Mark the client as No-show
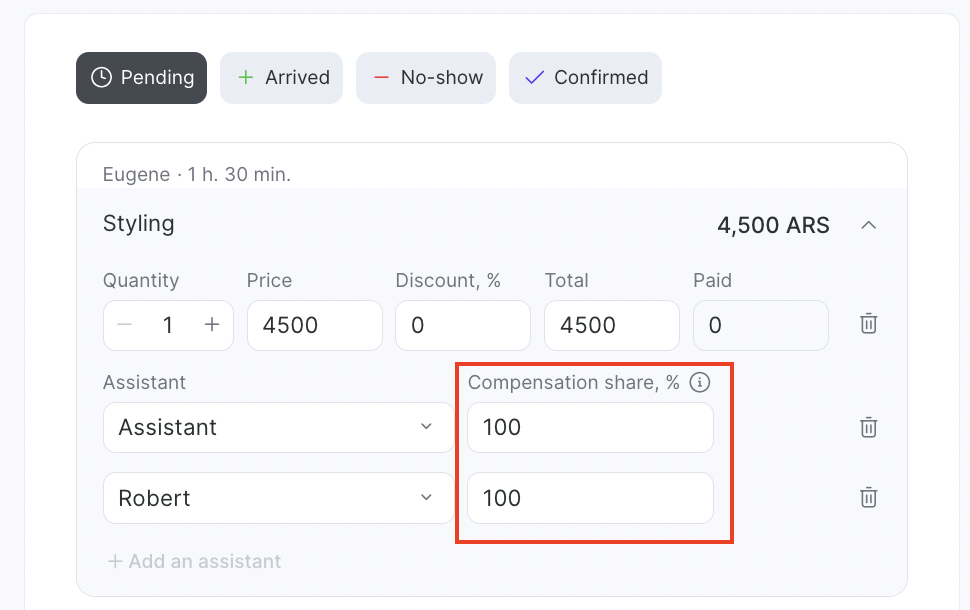 click(425, 78)
